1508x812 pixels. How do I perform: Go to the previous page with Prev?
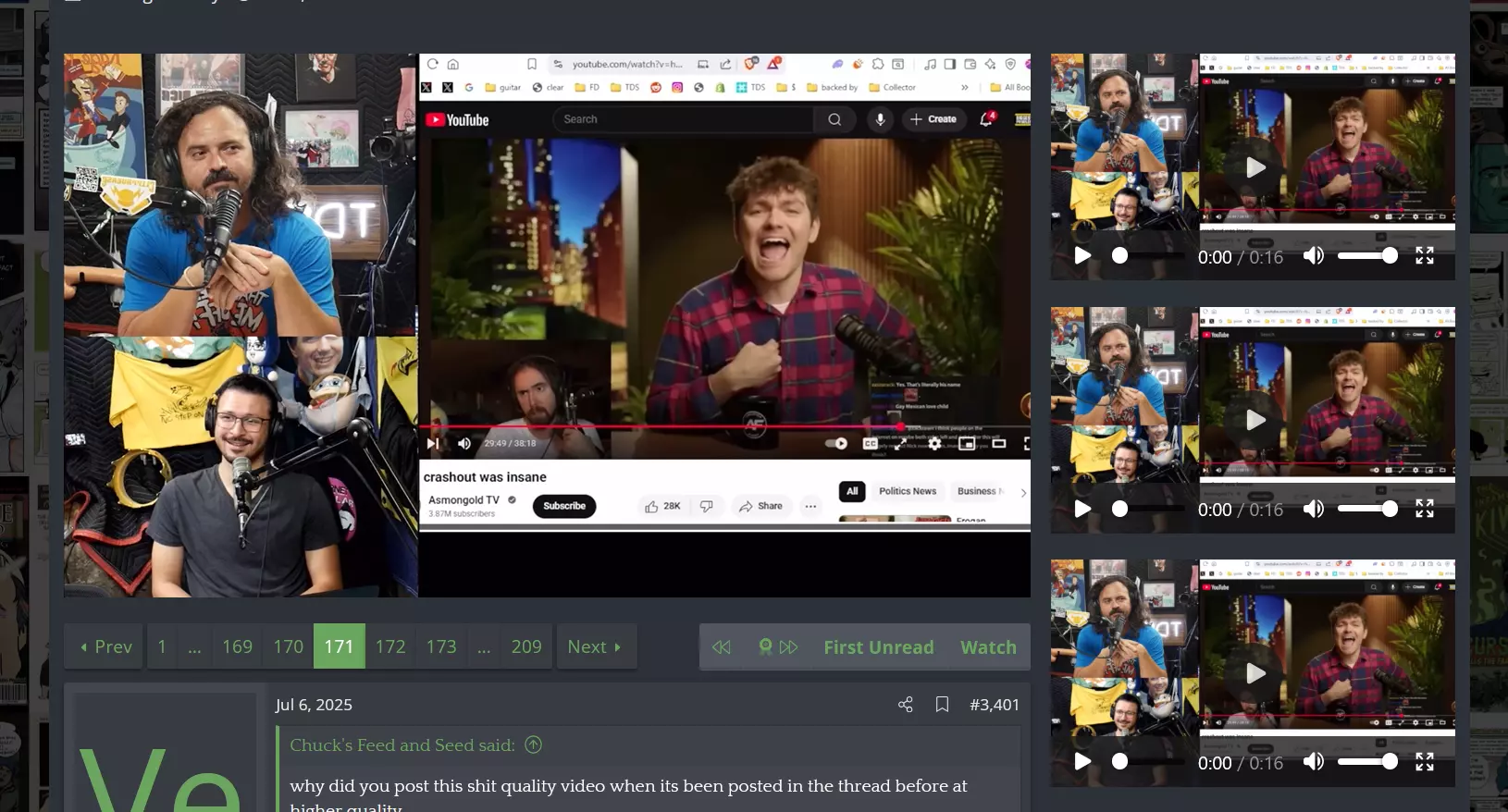(105, 646)
